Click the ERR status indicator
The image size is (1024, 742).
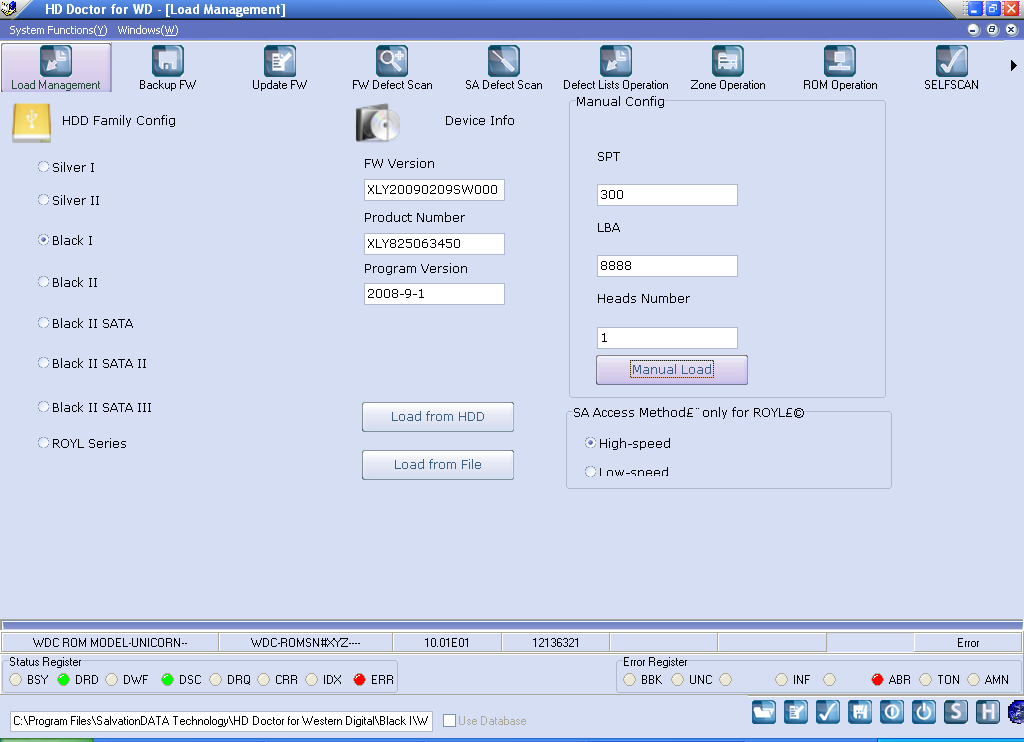point(359,679)
